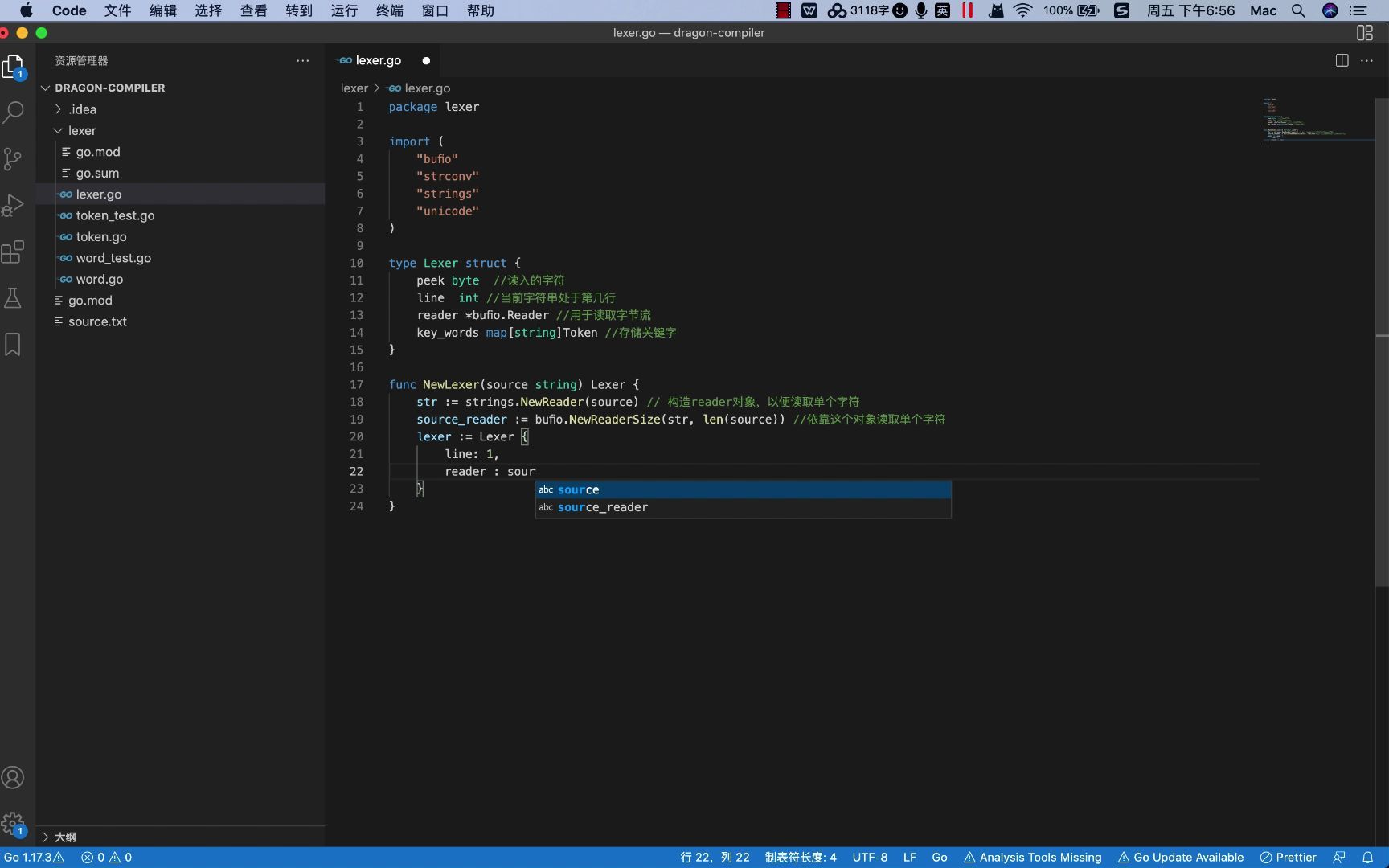Open the 选择 menu
1389x868 pixels.
208,10
